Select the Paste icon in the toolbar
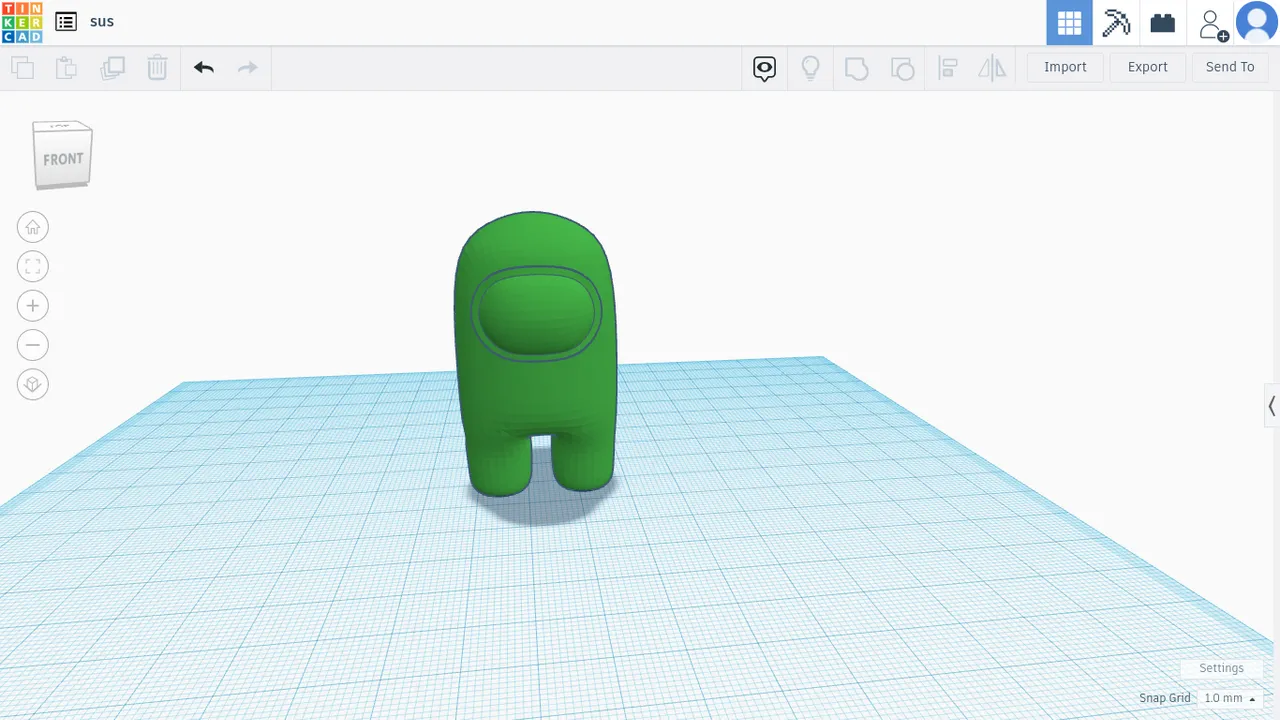1280x720 pixels. [66, 67]
